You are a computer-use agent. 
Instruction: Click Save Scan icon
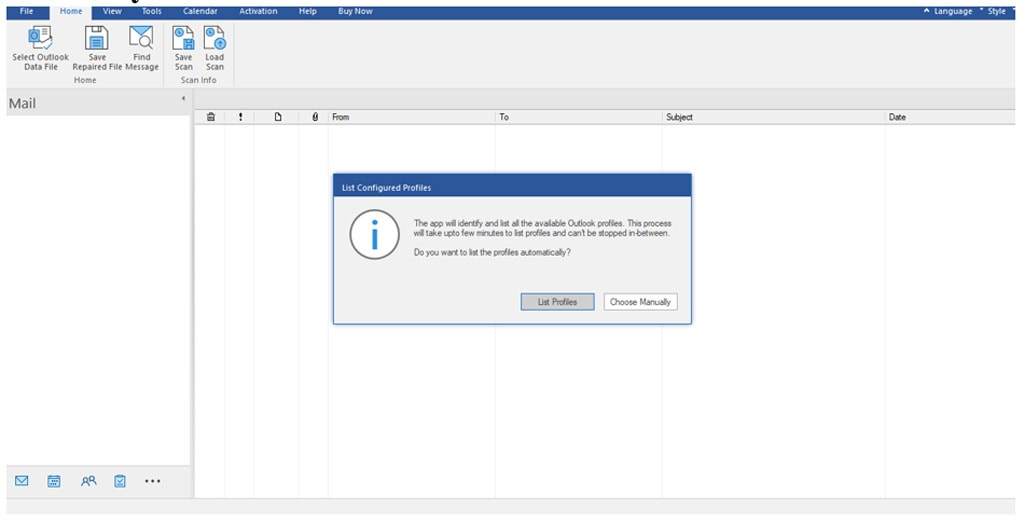(x=184, y=38)
